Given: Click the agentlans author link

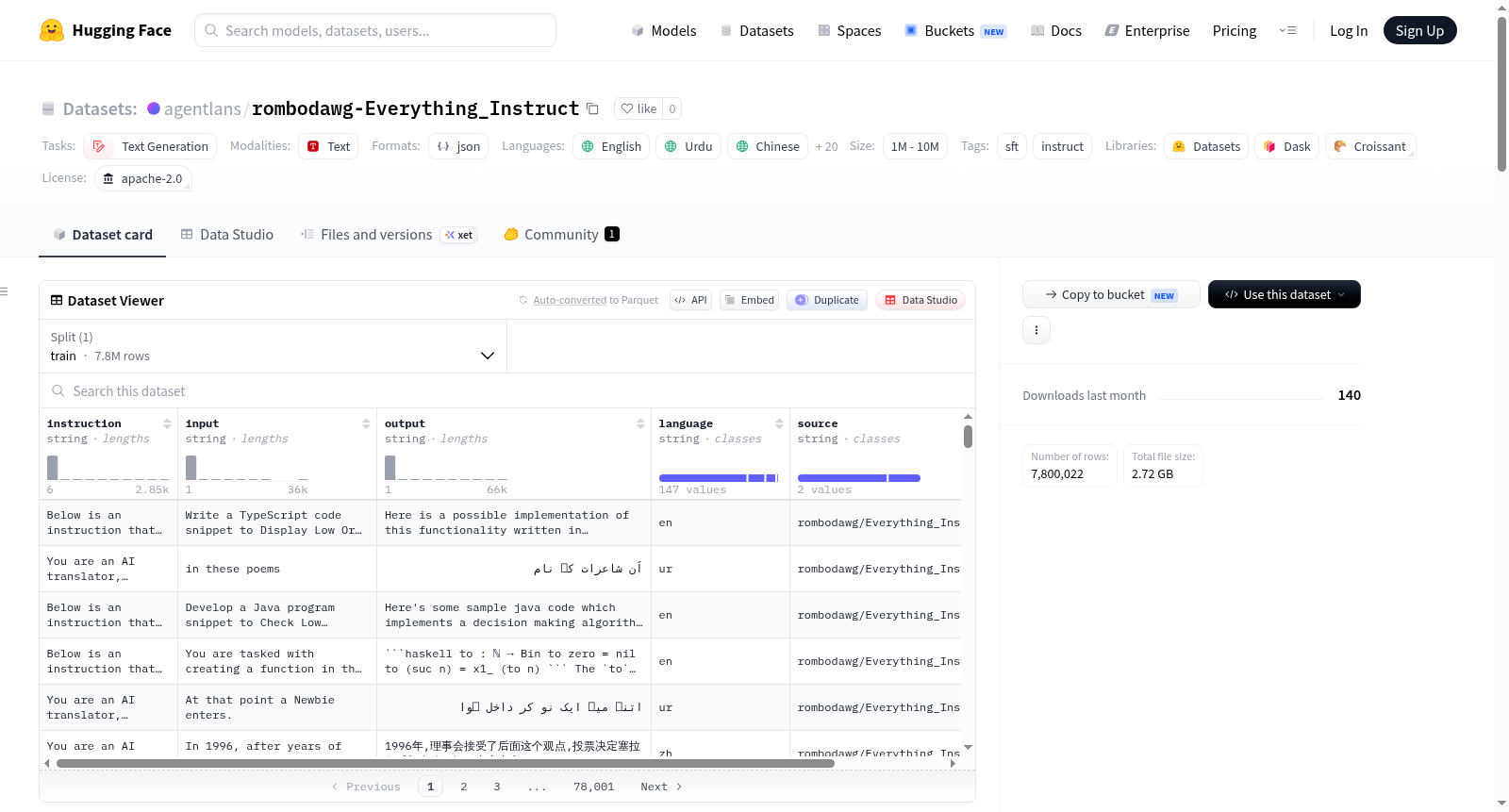Looking at the screenshot, I should (x=203, y=108).
